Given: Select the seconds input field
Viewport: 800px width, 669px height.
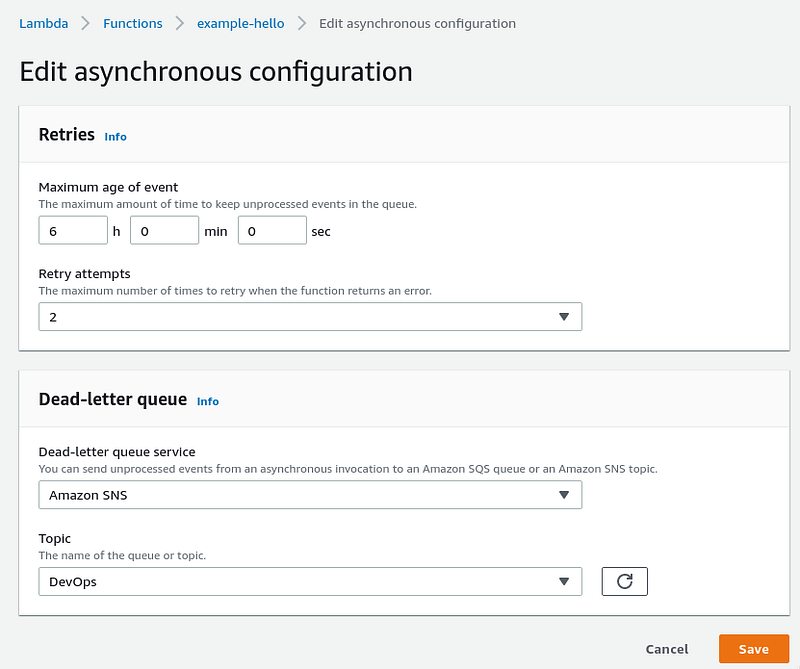Looking at the screenshot, I should pyautogui.click(x=272, y=230).
